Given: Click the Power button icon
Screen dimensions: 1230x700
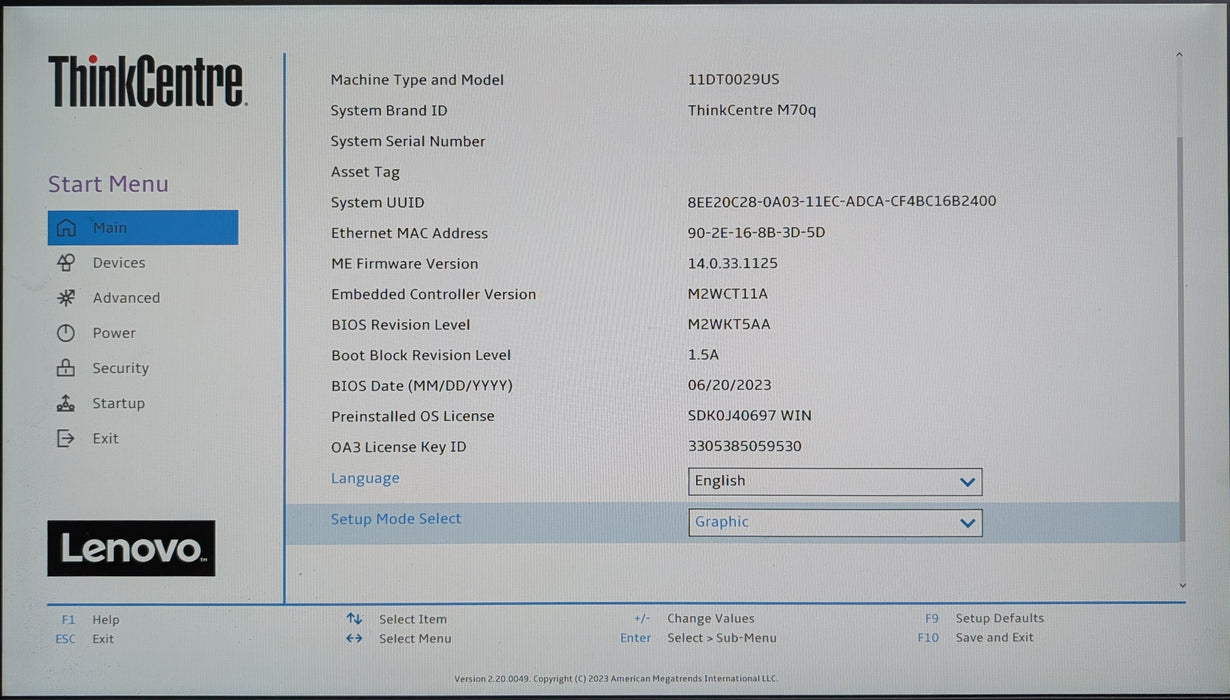Looking at the screenshot, I should [x=66, y=333].
